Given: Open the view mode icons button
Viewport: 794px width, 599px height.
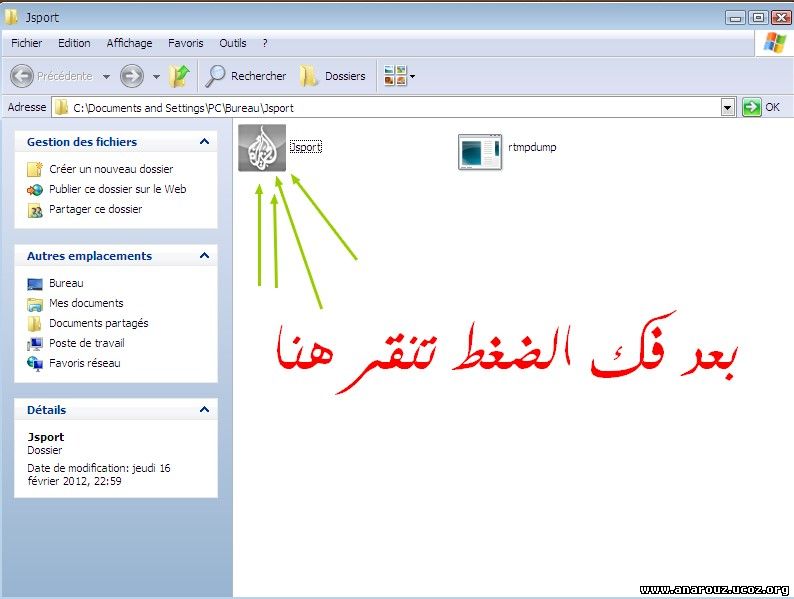Looking at the screenshot, I should tap(395, 76).
